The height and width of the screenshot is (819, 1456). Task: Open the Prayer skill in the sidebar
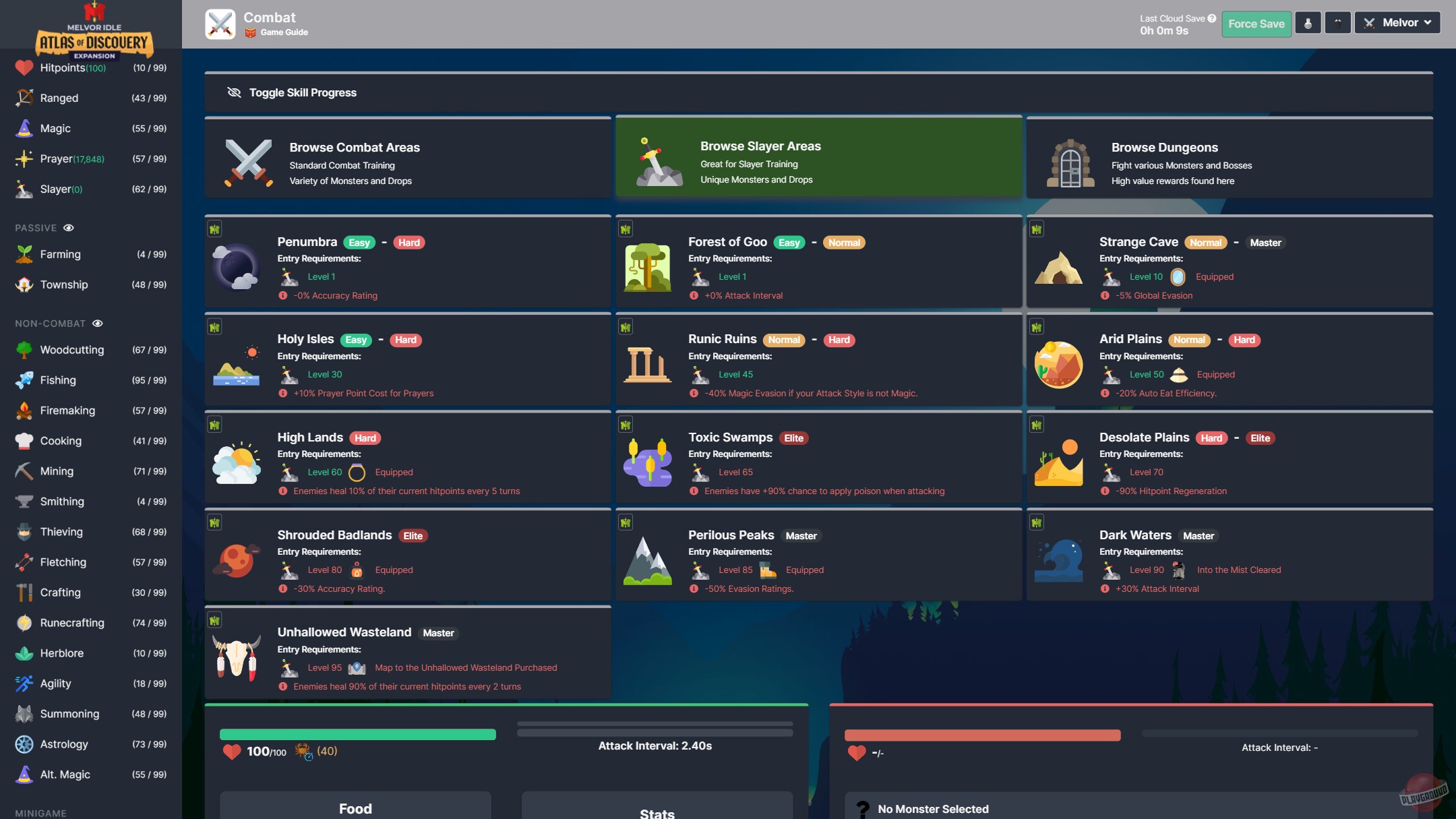coord(58,158)
